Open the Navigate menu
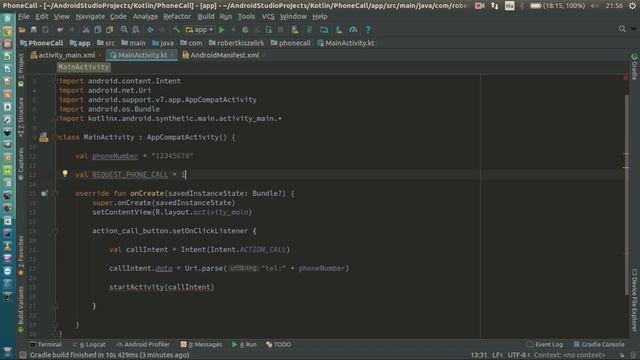 click(90, 16)
